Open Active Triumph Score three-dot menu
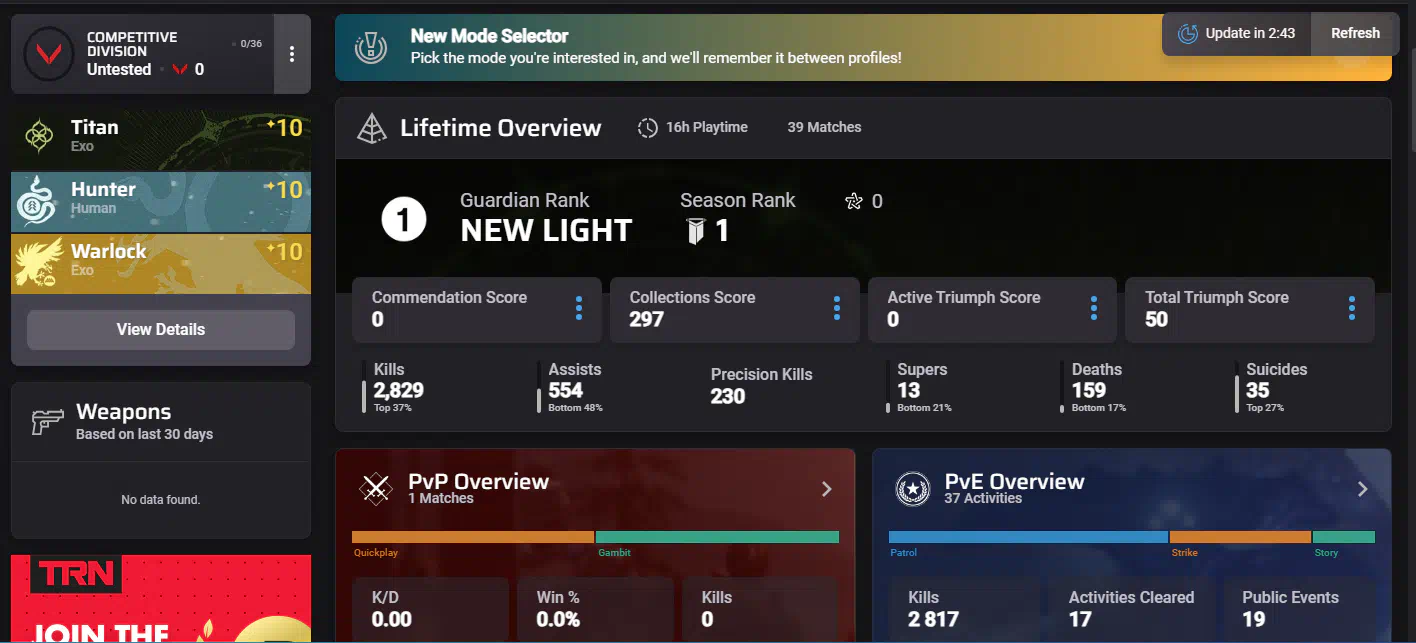1416x643 pixels. [1093, 309]
